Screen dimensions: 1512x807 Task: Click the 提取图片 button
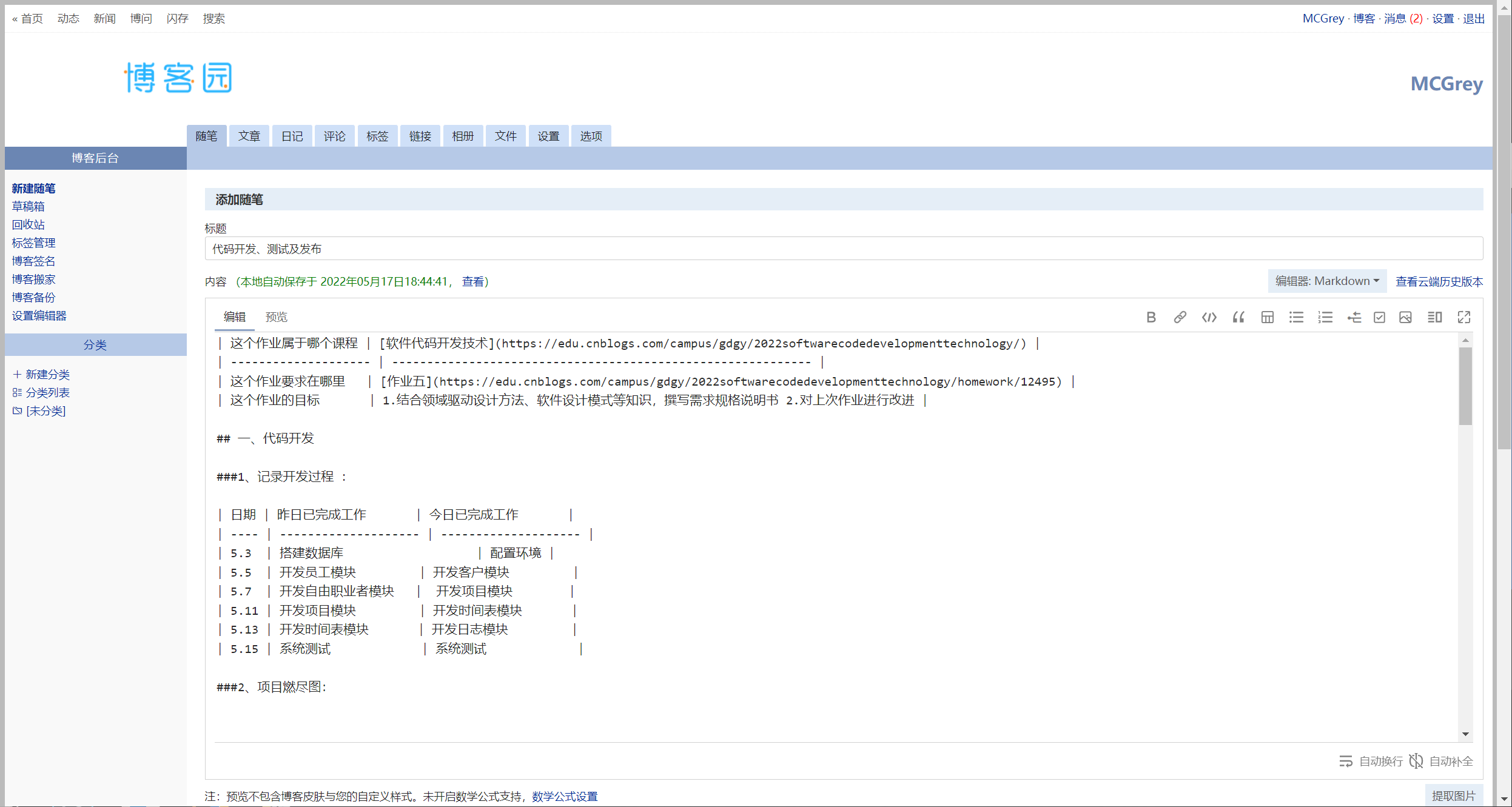(1453, 796)
